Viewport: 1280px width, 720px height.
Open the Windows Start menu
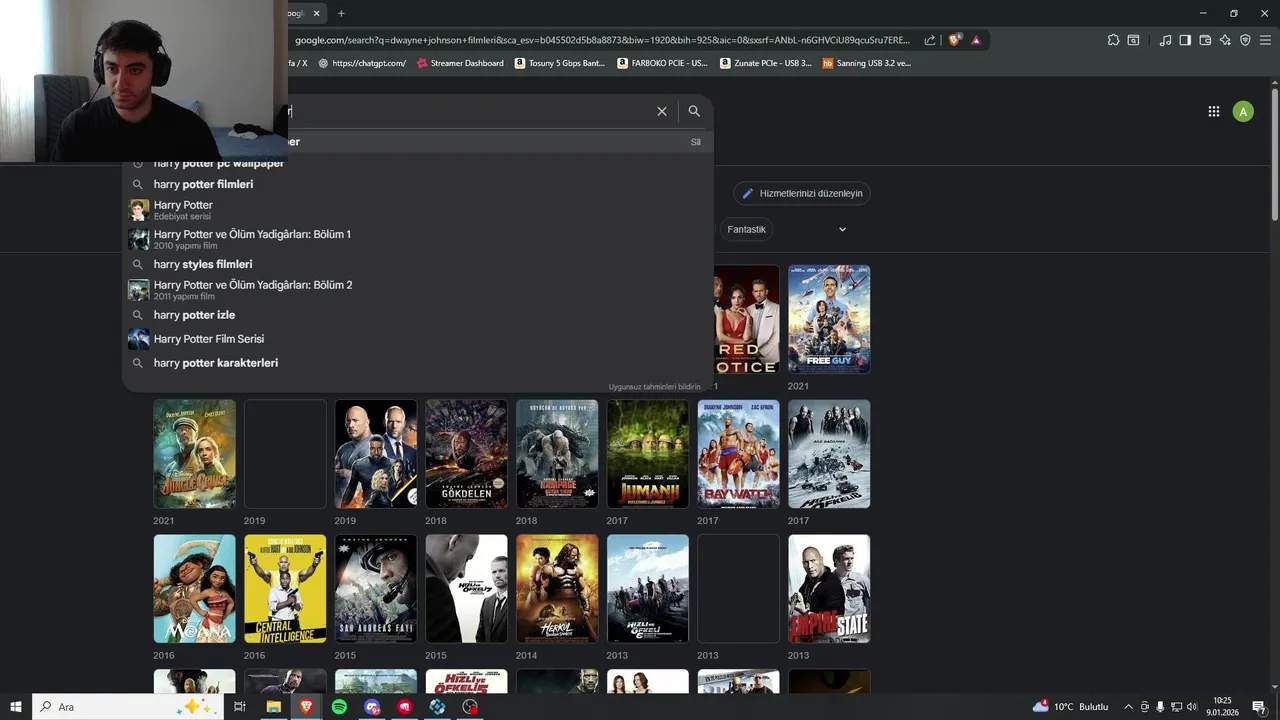click(x=15, y=707)
